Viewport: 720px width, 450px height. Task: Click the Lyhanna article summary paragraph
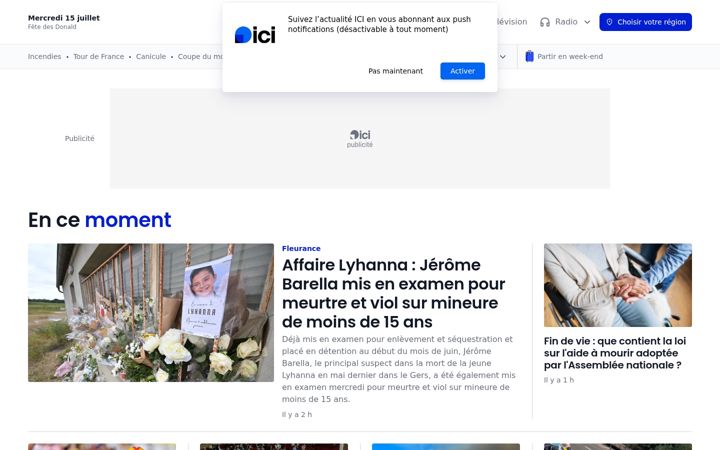click(399, 369)
